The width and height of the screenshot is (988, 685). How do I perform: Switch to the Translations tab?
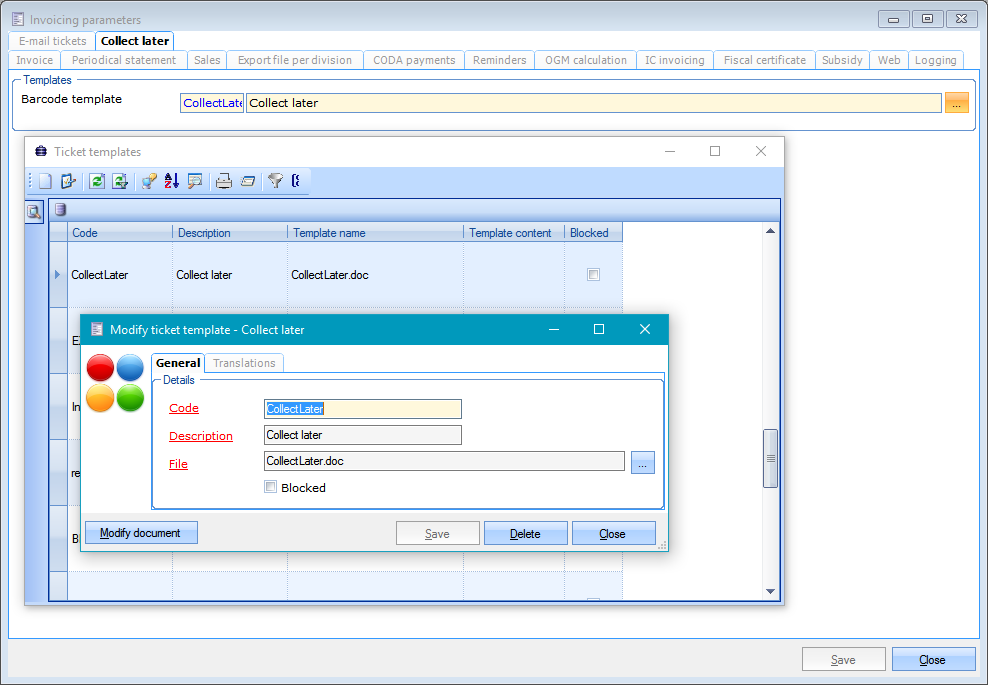[x=244, y=363]
